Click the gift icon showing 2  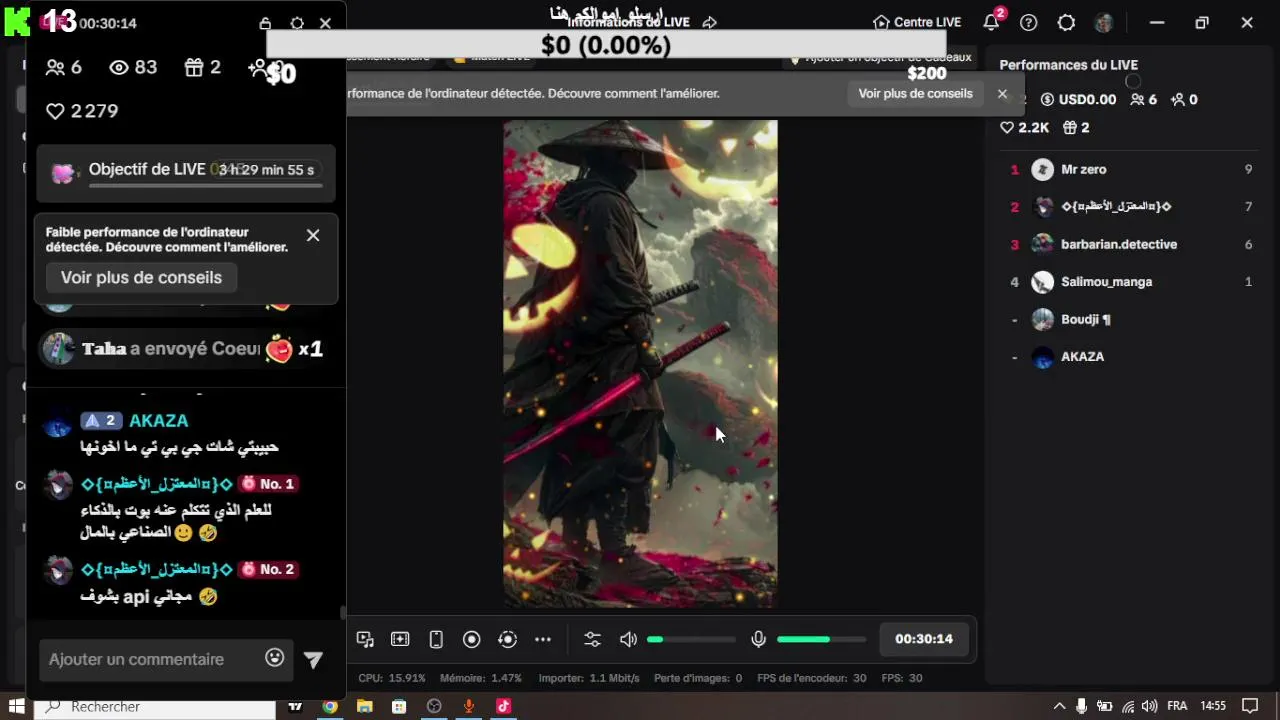coord(194,67)
